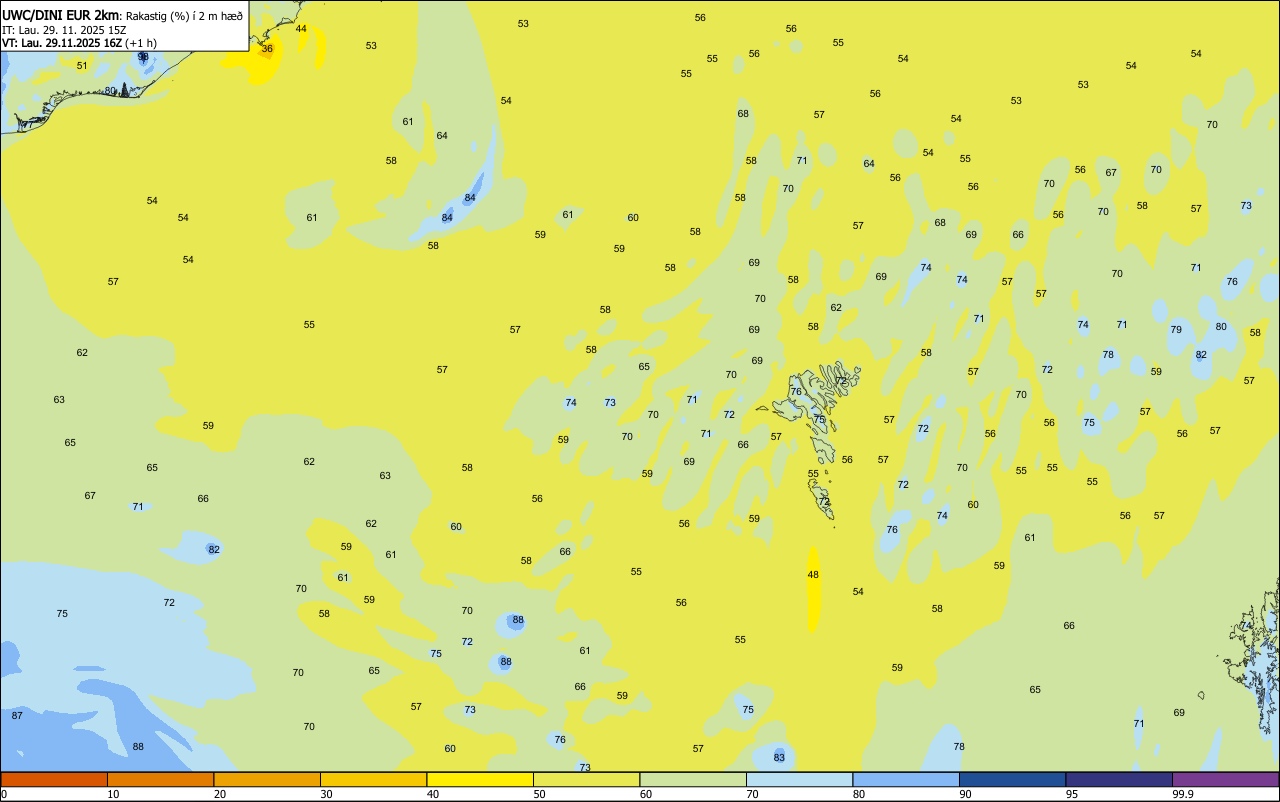1280x802 pixels.
Task: Click the humidity value 44 on the map
Action: coord(301,28)
